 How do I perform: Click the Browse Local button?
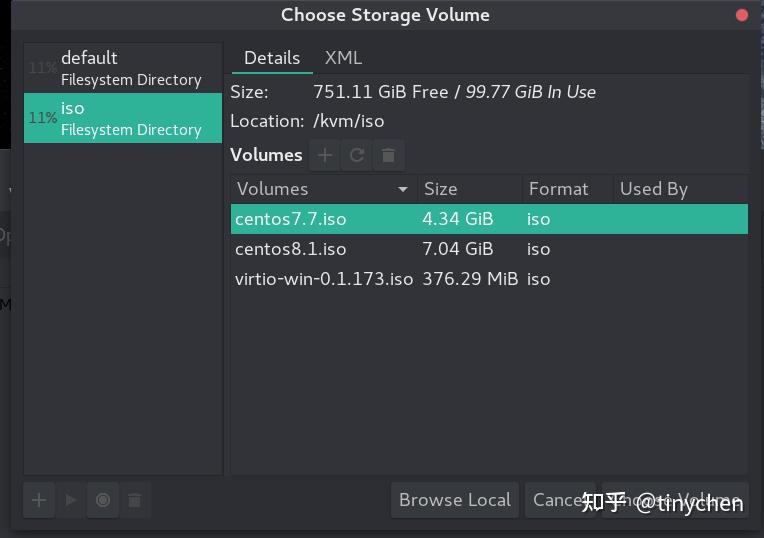(x=454, y=500)
